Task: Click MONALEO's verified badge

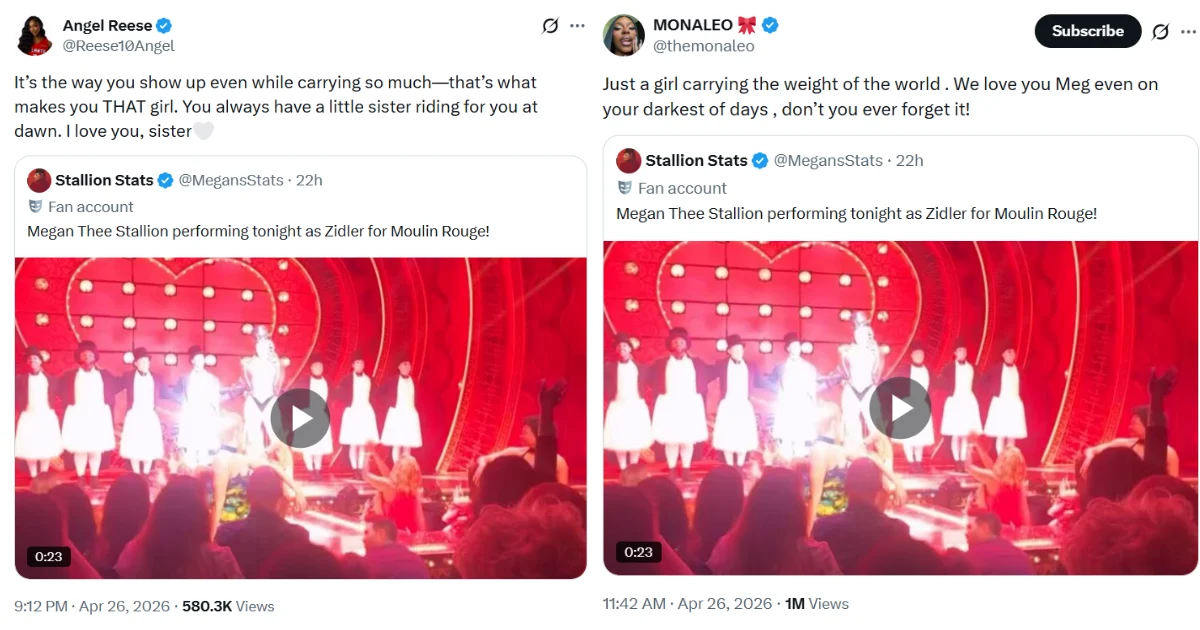Action: (x=771, y=25)
